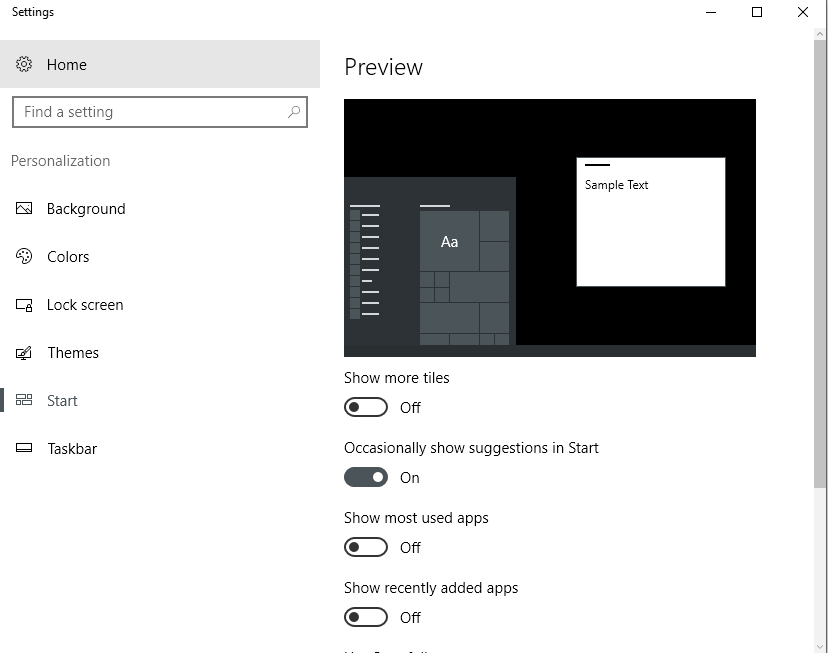Image resolution: width=828 pixels, height=653 pixels.
Task: Click the Lock screen icon
Action: [24, 305]
